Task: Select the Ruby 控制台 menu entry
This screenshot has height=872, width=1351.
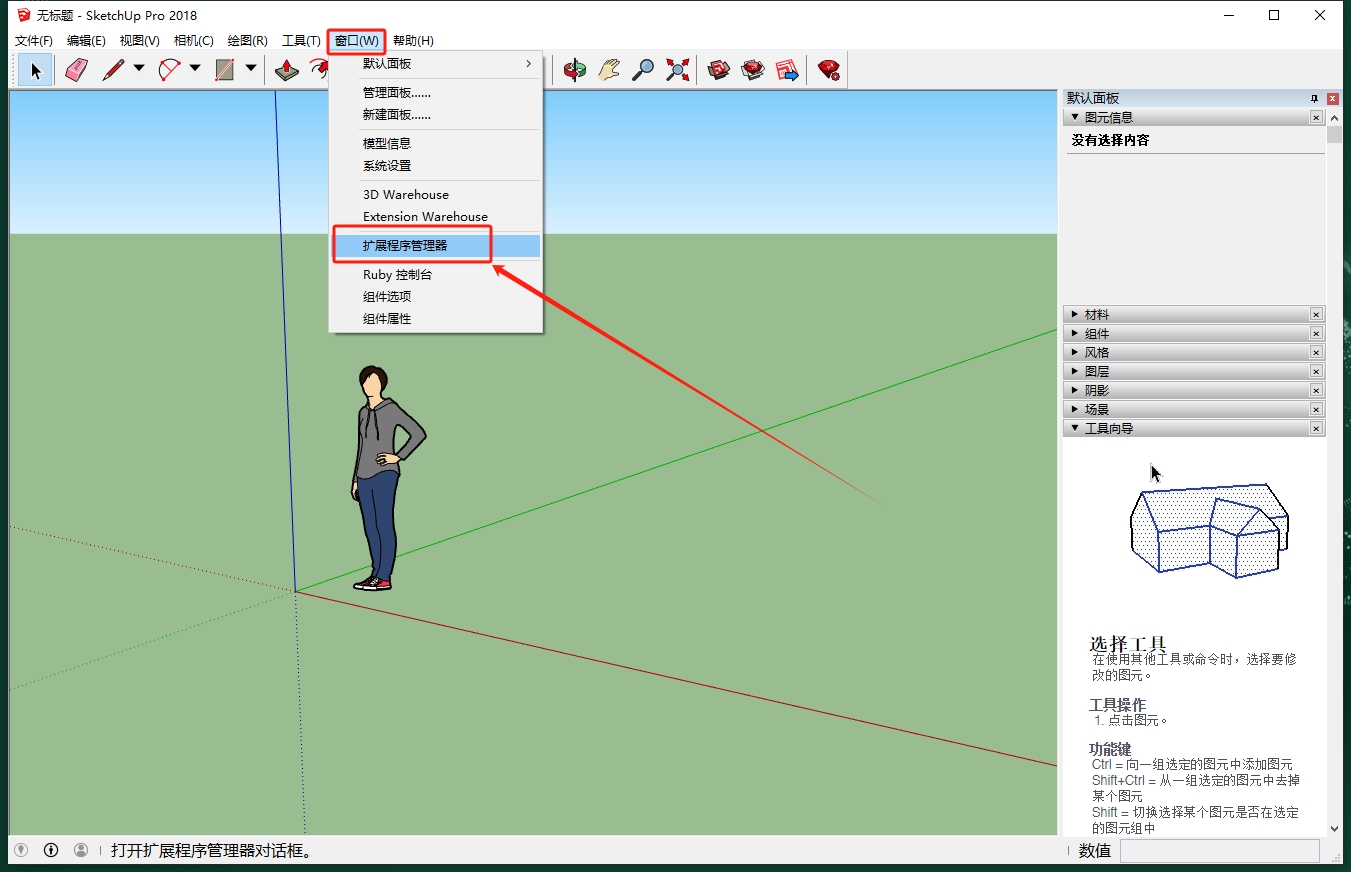Action: [x=397, y=275]
